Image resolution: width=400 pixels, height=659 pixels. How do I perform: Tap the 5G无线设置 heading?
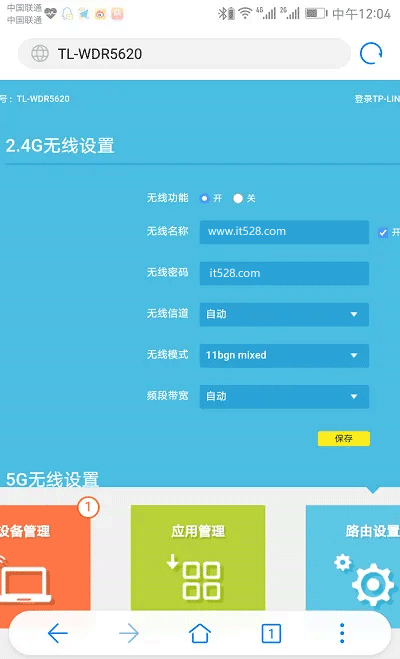(53, 479)
